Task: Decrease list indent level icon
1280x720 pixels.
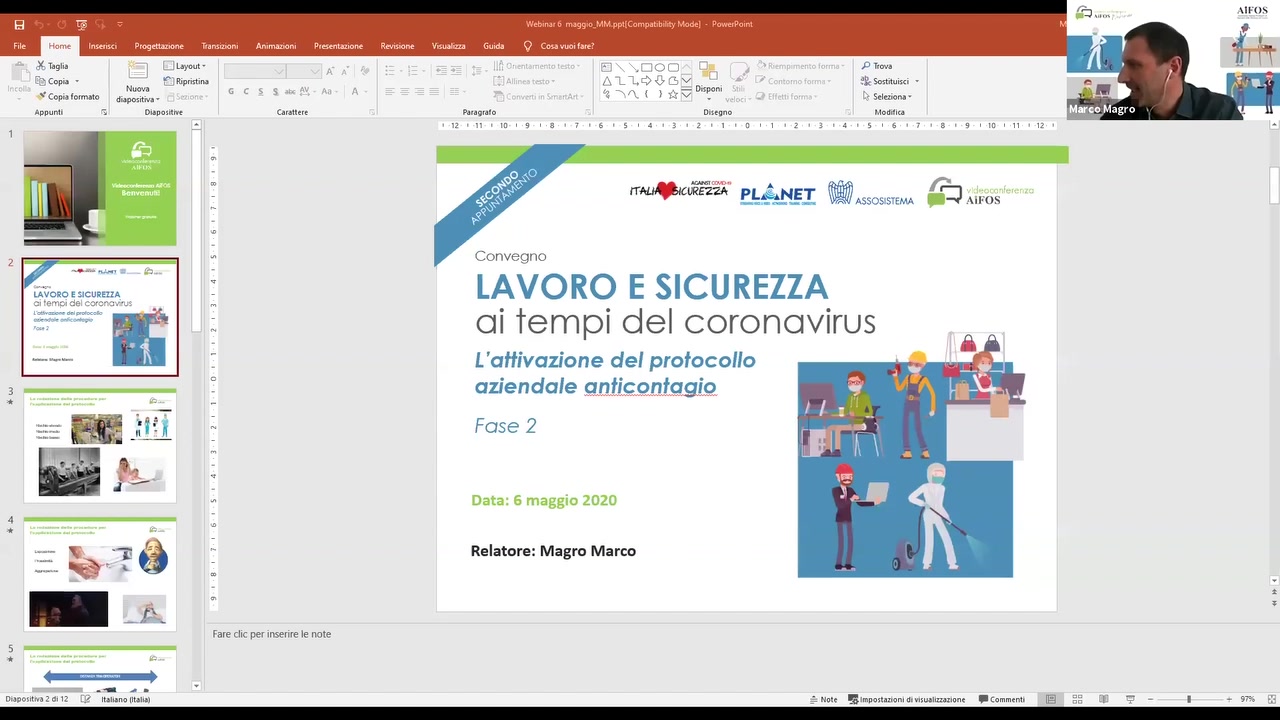Action: [441, 71]
